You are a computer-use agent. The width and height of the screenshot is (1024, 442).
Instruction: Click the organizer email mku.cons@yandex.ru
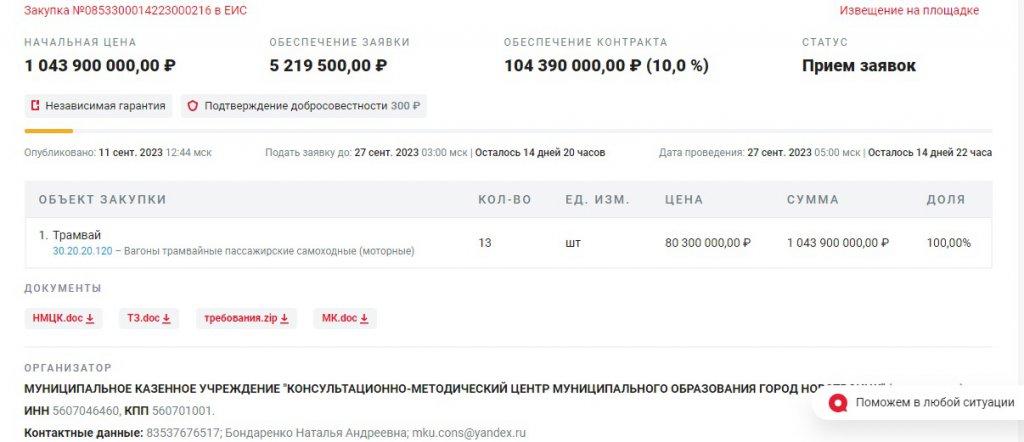click(469, 433)
